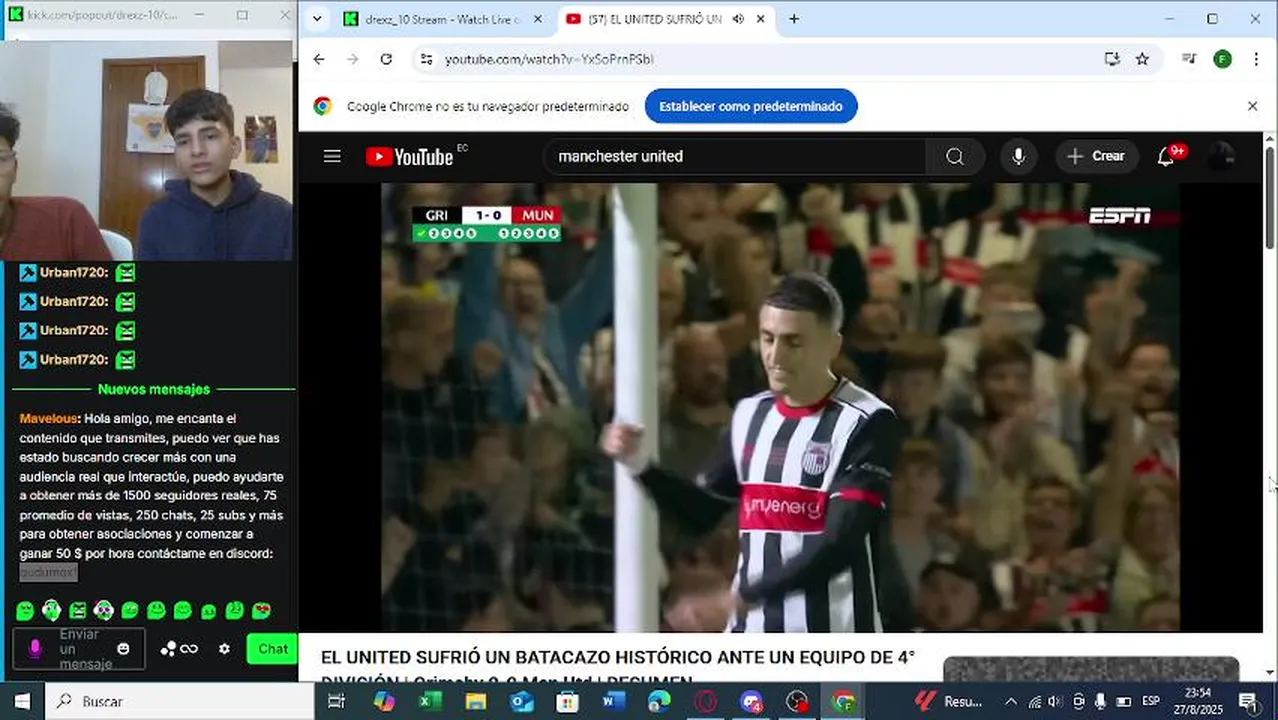Click the Crear button on YouTube
This screenshot has height=720, width=1278.
1097,156
